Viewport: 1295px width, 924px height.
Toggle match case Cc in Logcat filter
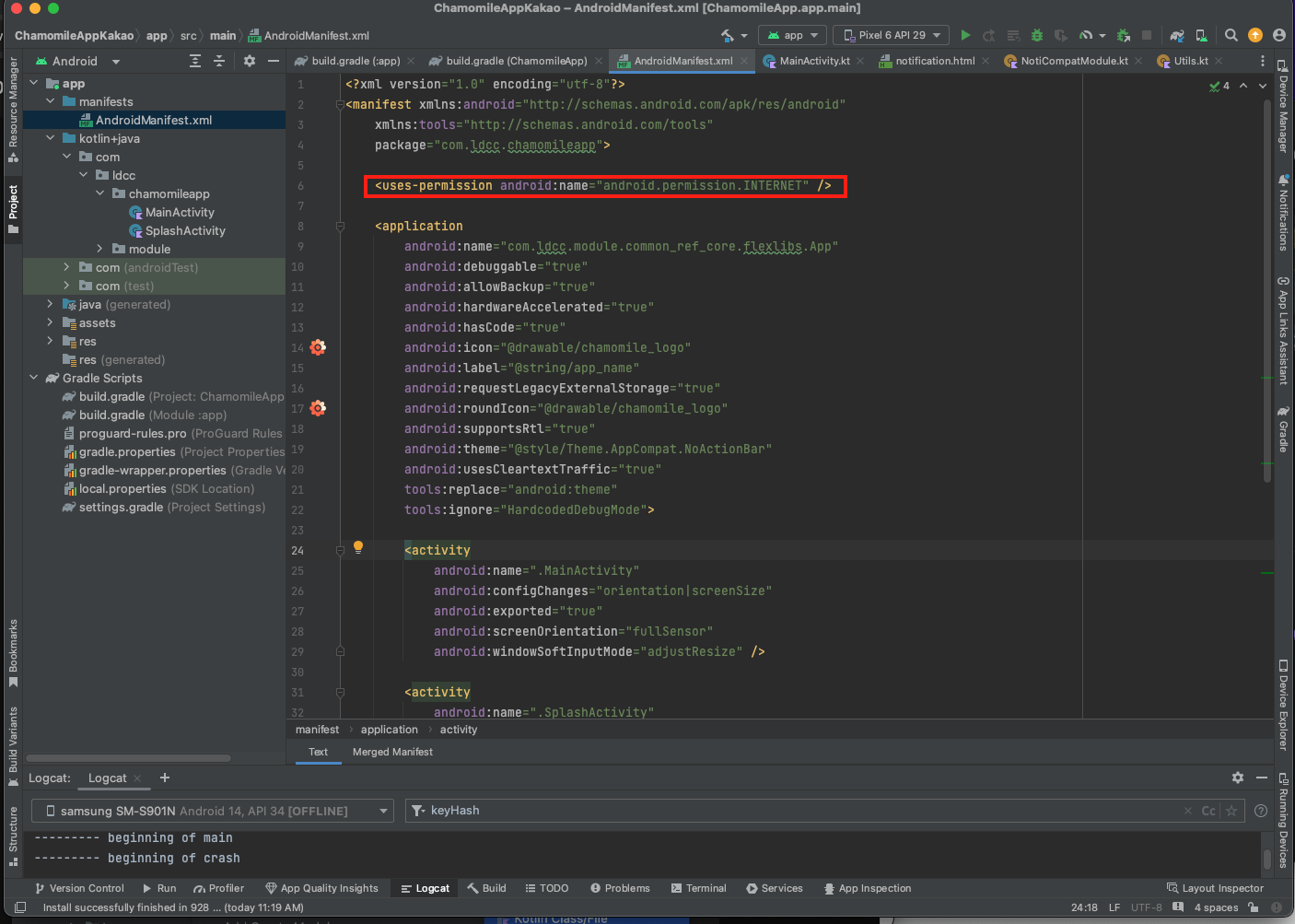[x=1208, y=811]
